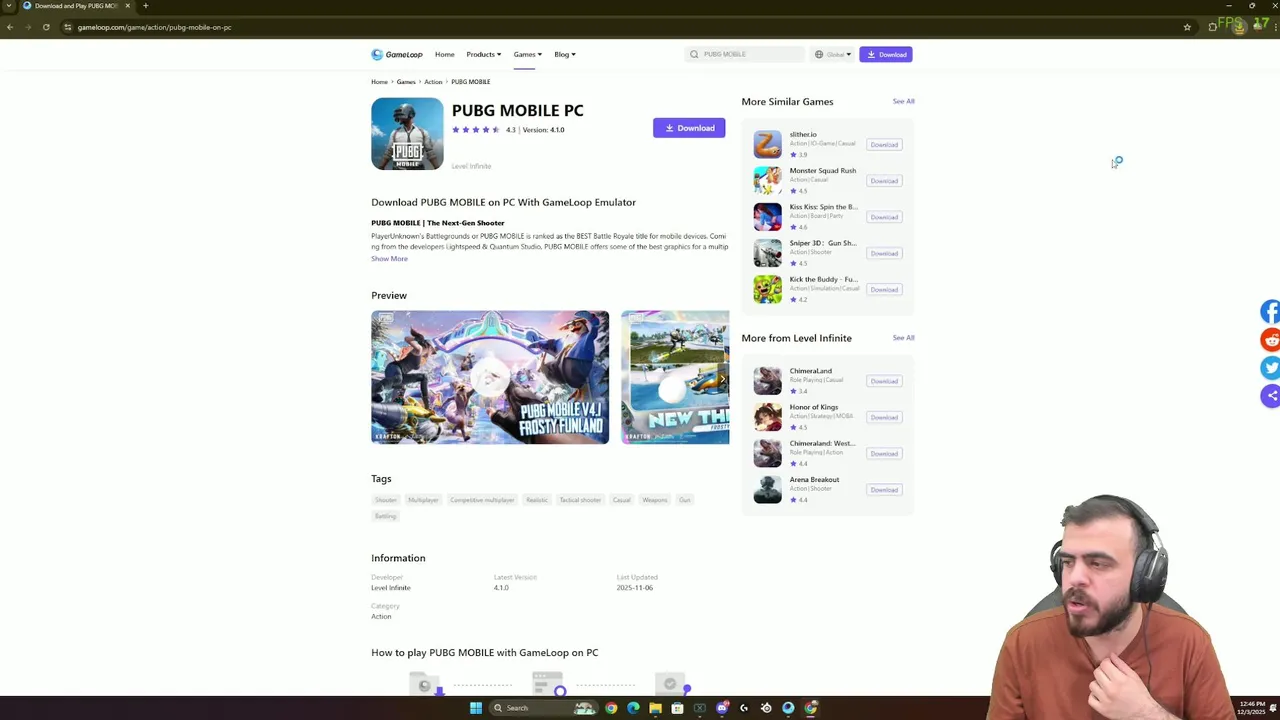Download Arena Breakout
This screenshot has height=720, width=1280.
pyautogui.click(x=884, y=489)
